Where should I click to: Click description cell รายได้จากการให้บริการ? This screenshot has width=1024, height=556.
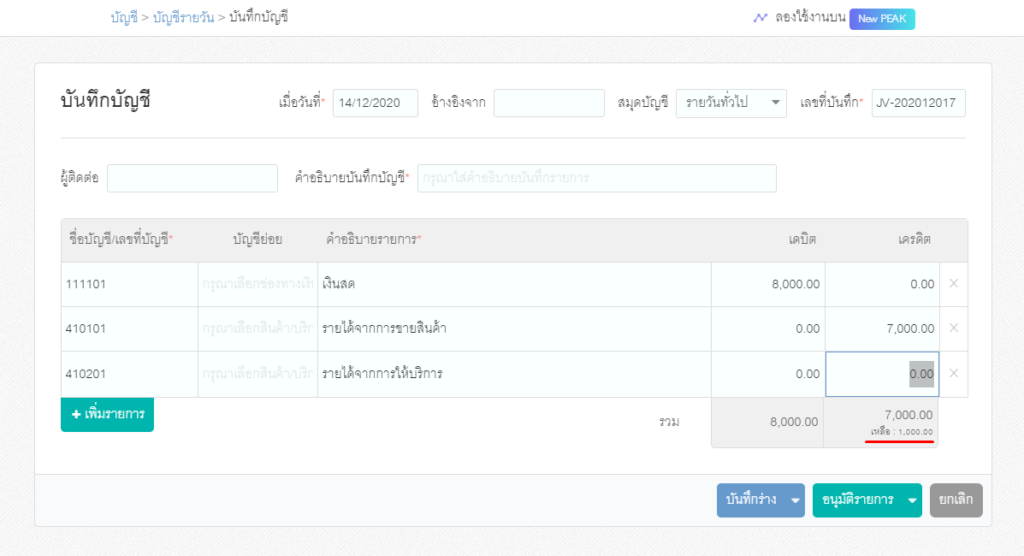click(x=514, y=374)
